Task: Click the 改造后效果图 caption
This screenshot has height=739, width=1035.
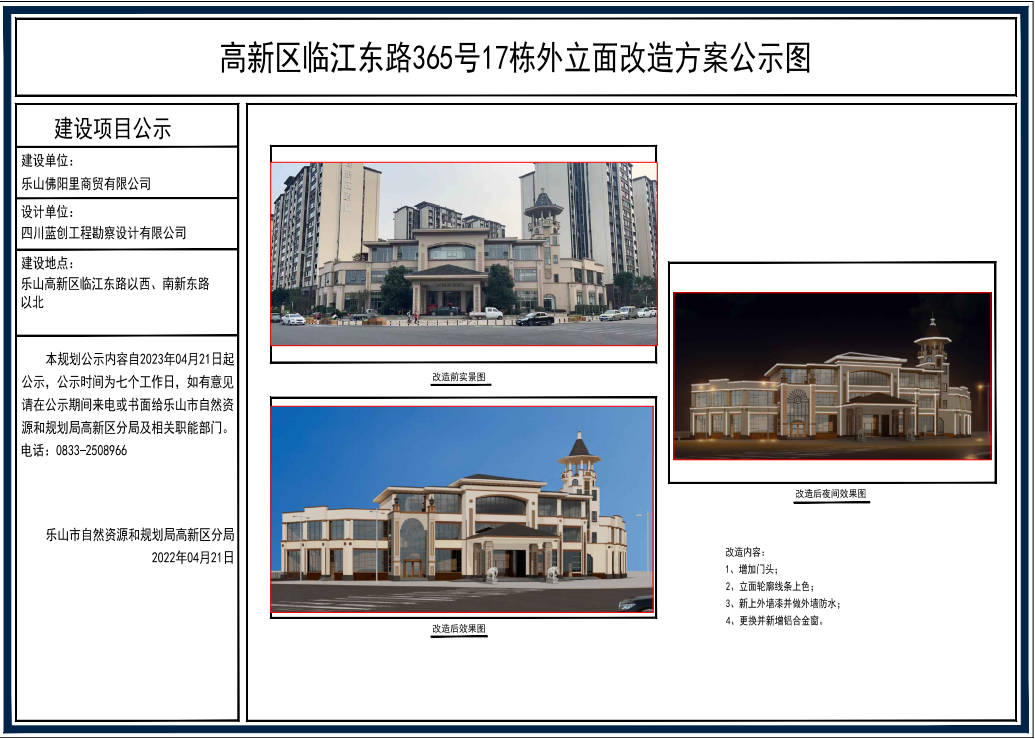Action: (459, 629)
